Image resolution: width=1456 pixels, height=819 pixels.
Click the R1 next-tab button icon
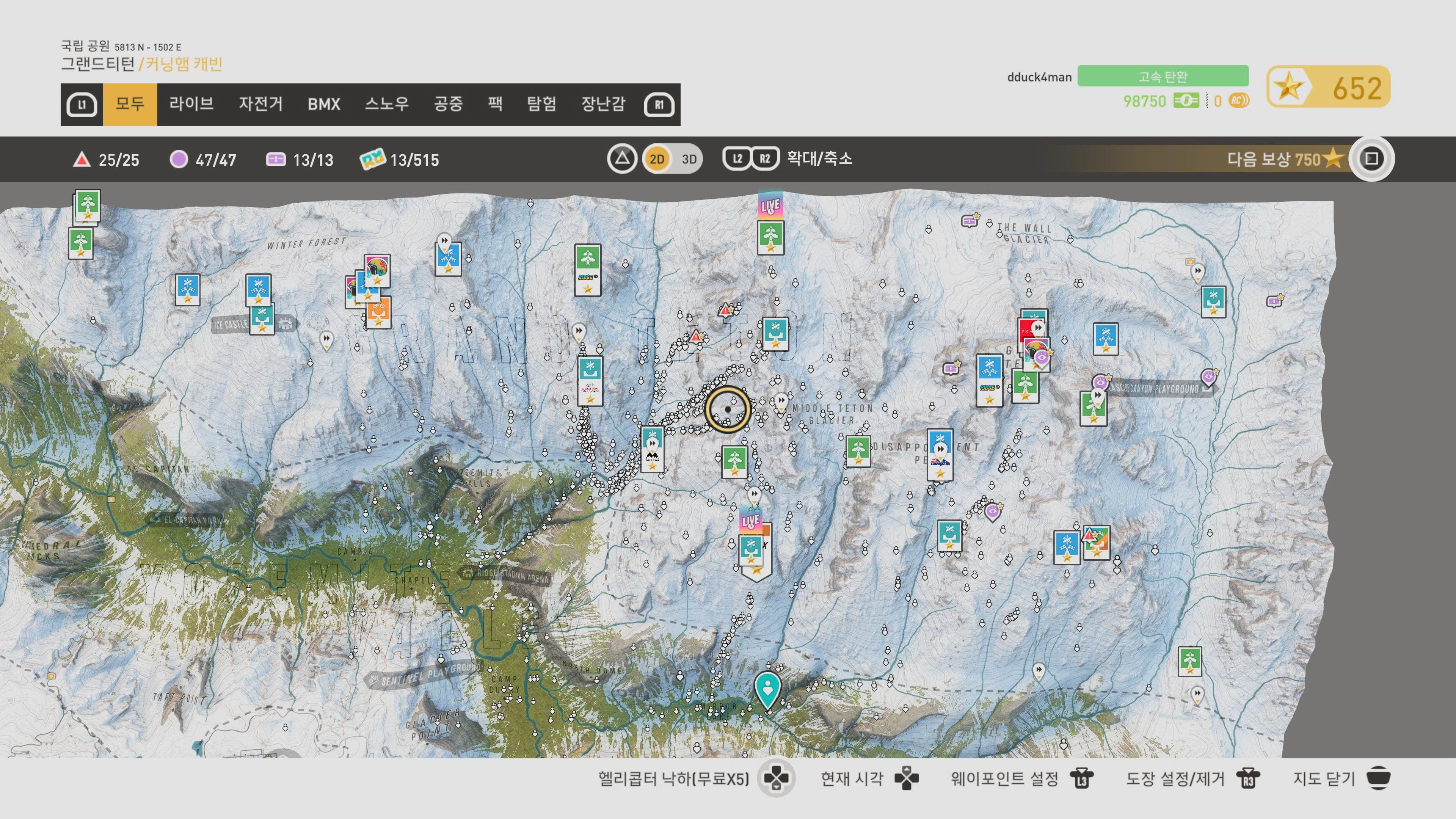(x=659, y=105)
